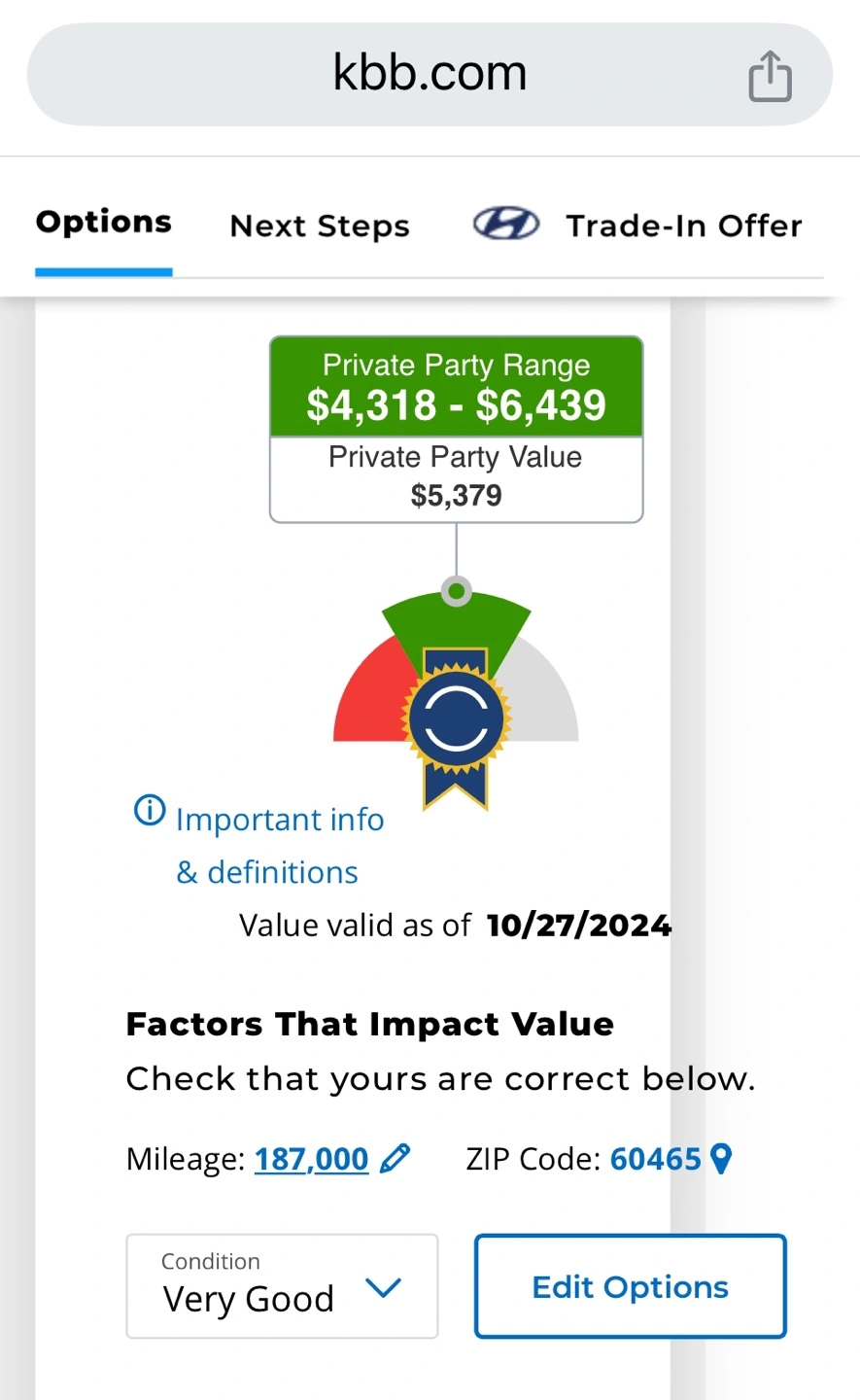Click the Hyundai logo icon
Image resolution: width=860 pixels, height=1400 pixels.
(505, 225)
